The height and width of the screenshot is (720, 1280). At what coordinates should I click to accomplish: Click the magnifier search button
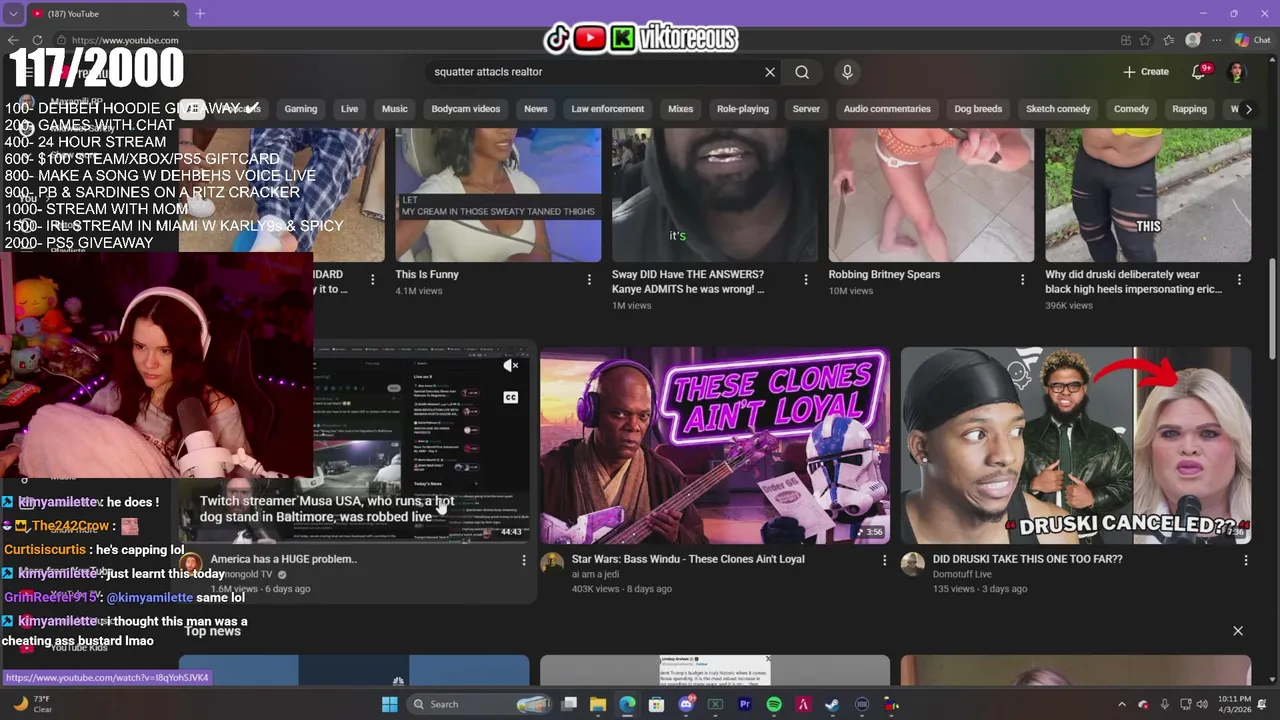(x=802, y=72)
